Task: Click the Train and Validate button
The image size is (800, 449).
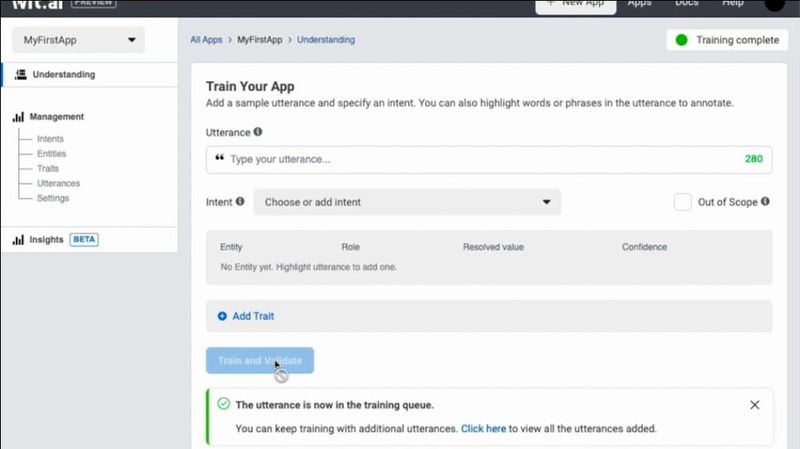Action: click(x=260, y=361)
